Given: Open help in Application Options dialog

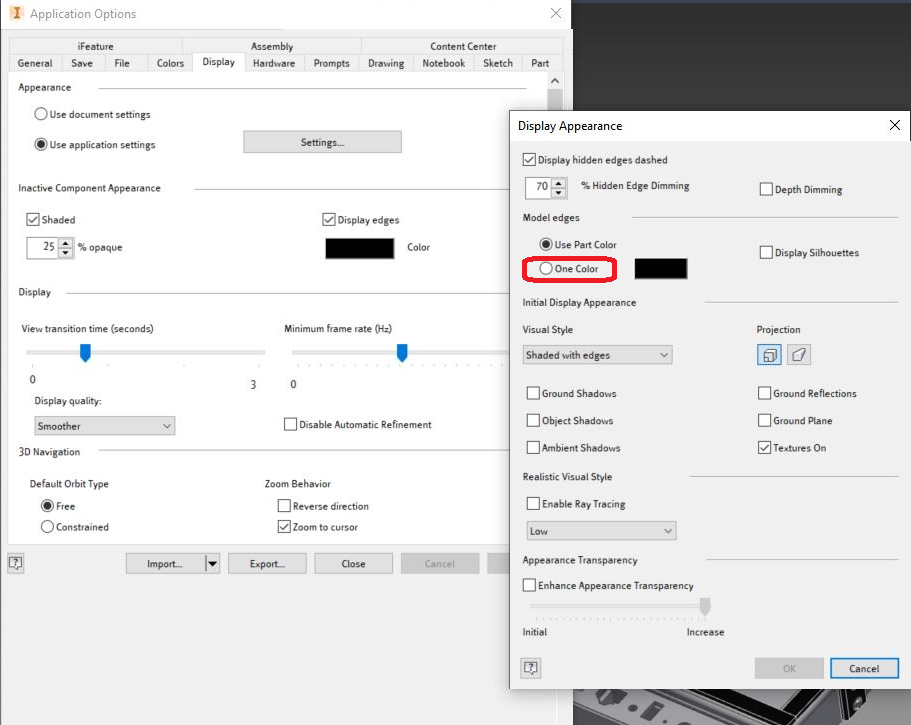Looking at the screenshot, I should (x=16, y=563).
